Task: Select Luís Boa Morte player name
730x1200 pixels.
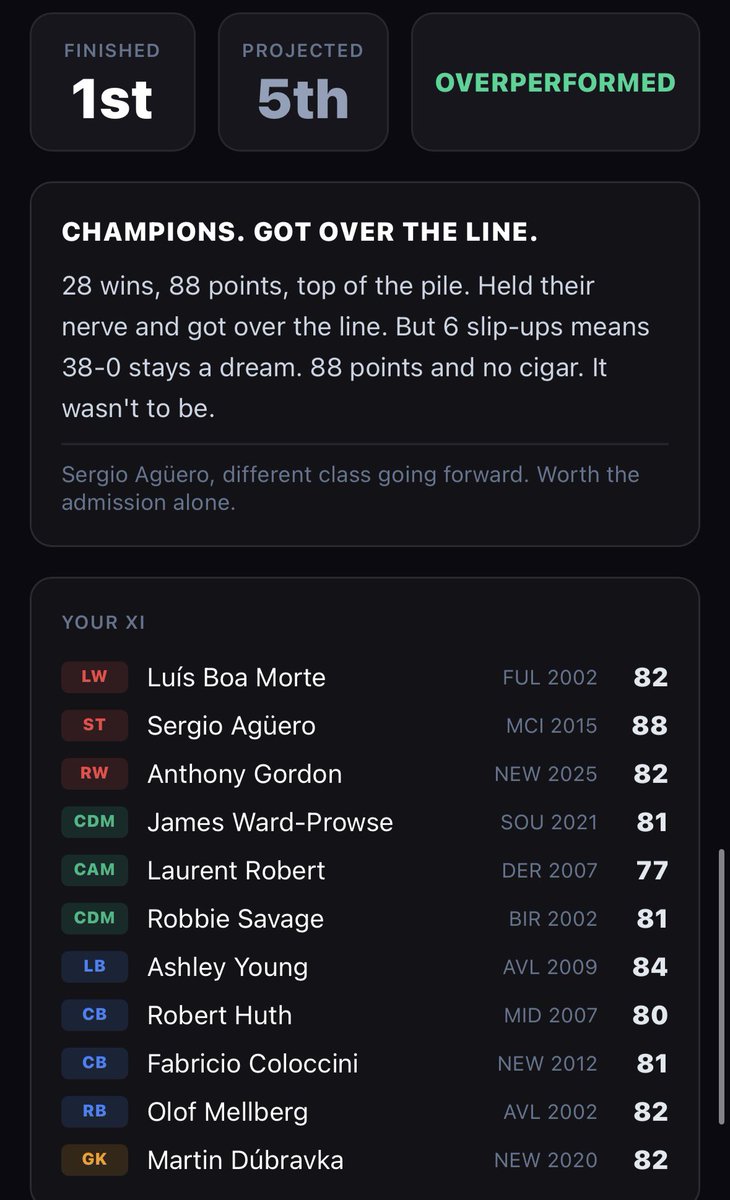Action: 236,677
